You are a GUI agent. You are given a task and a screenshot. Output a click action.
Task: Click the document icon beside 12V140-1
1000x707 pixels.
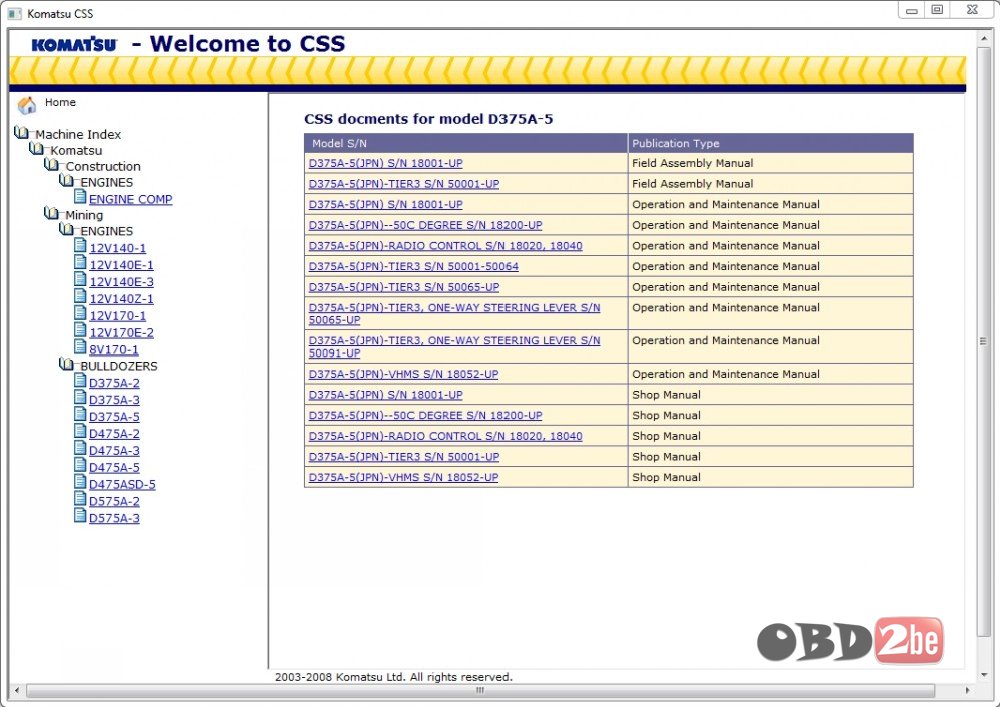80,245
